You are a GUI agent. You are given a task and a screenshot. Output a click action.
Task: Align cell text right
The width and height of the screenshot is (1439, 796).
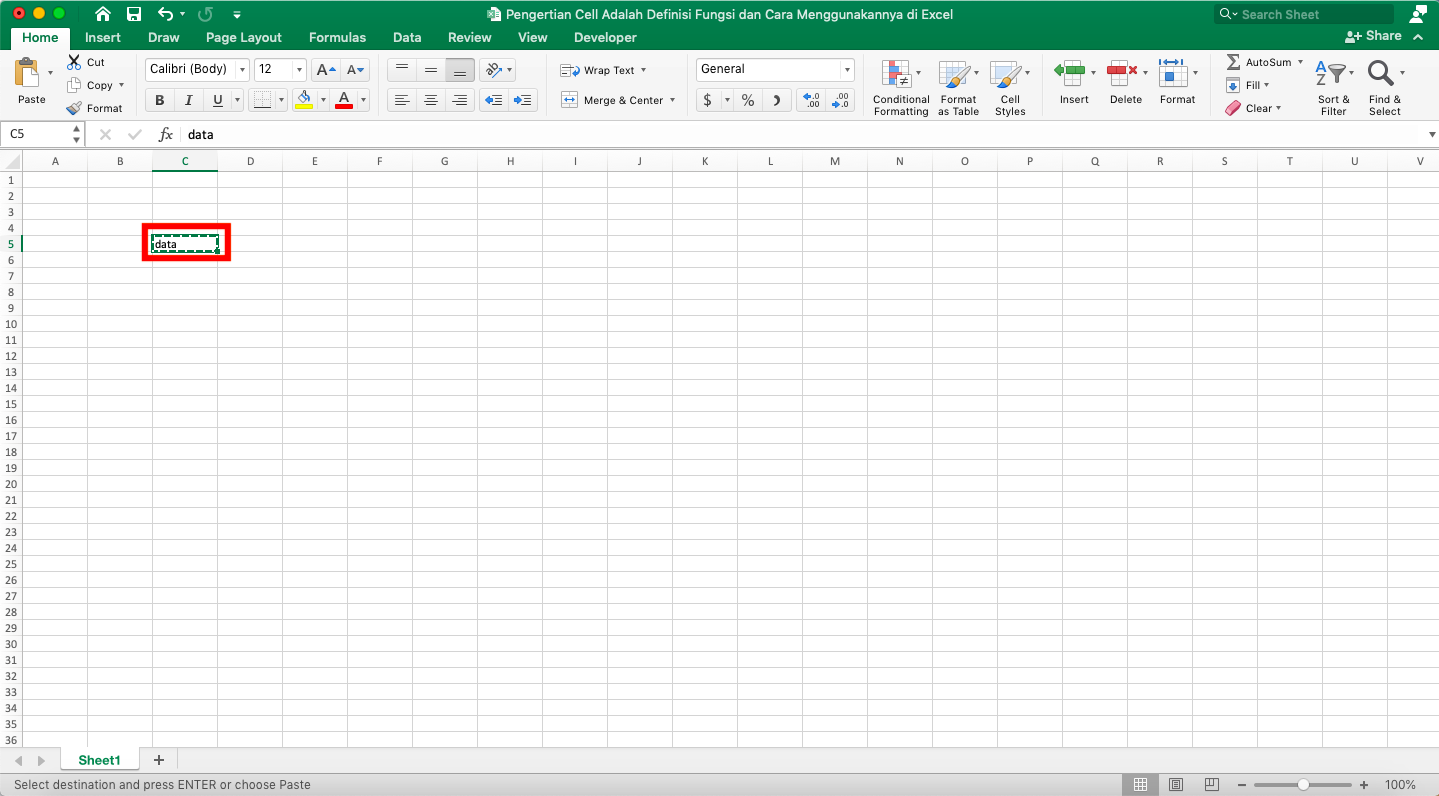click(x=460, y=100)
